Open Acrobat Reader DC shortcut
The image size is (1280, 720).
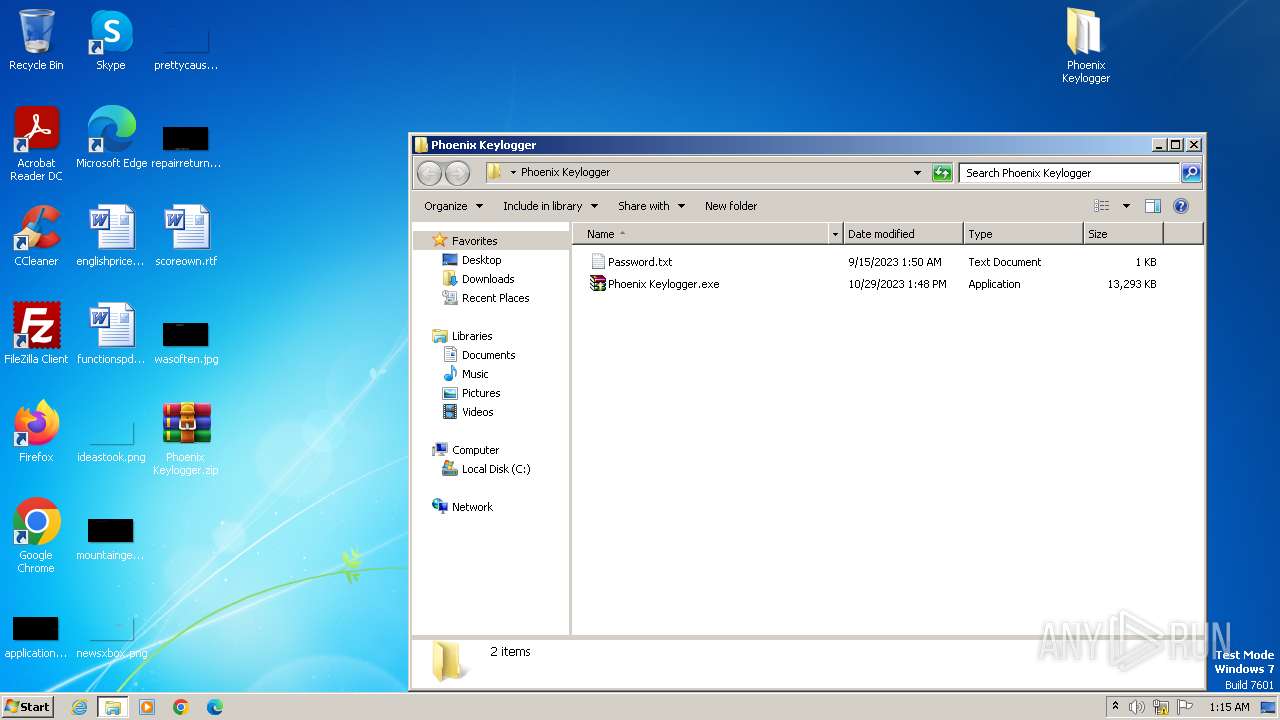[36, 143]
